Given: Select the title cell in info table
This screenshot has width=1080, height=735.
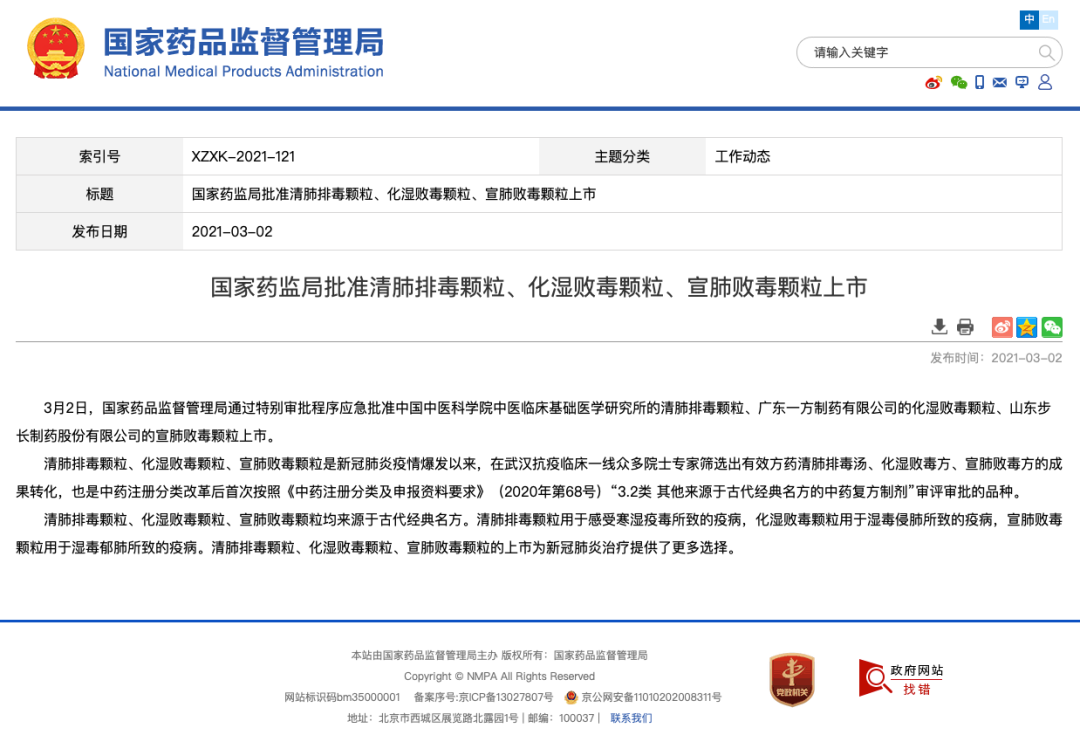Looking at the screenshot, I should [622, 194].
